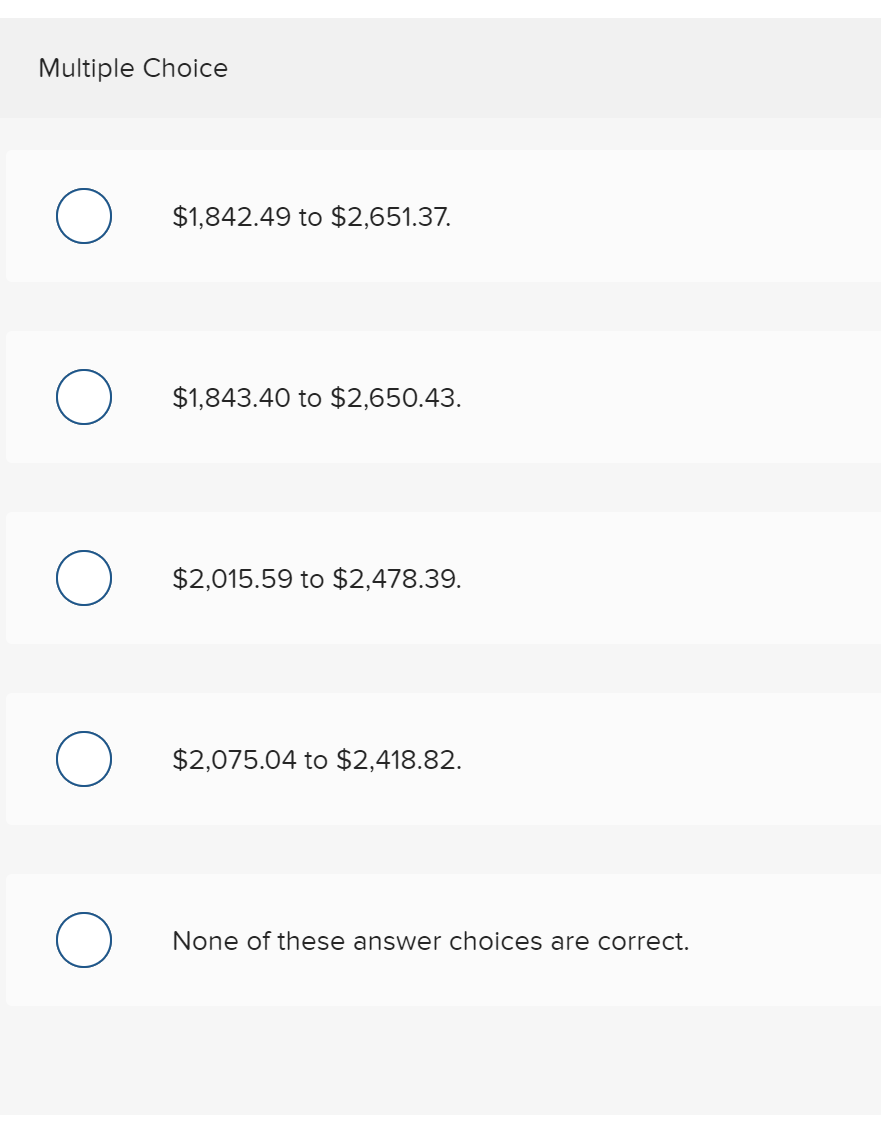Viewport: 881px width, 1132px height.
Task: Click the first answer option card
Action: [x=440, y=216]
